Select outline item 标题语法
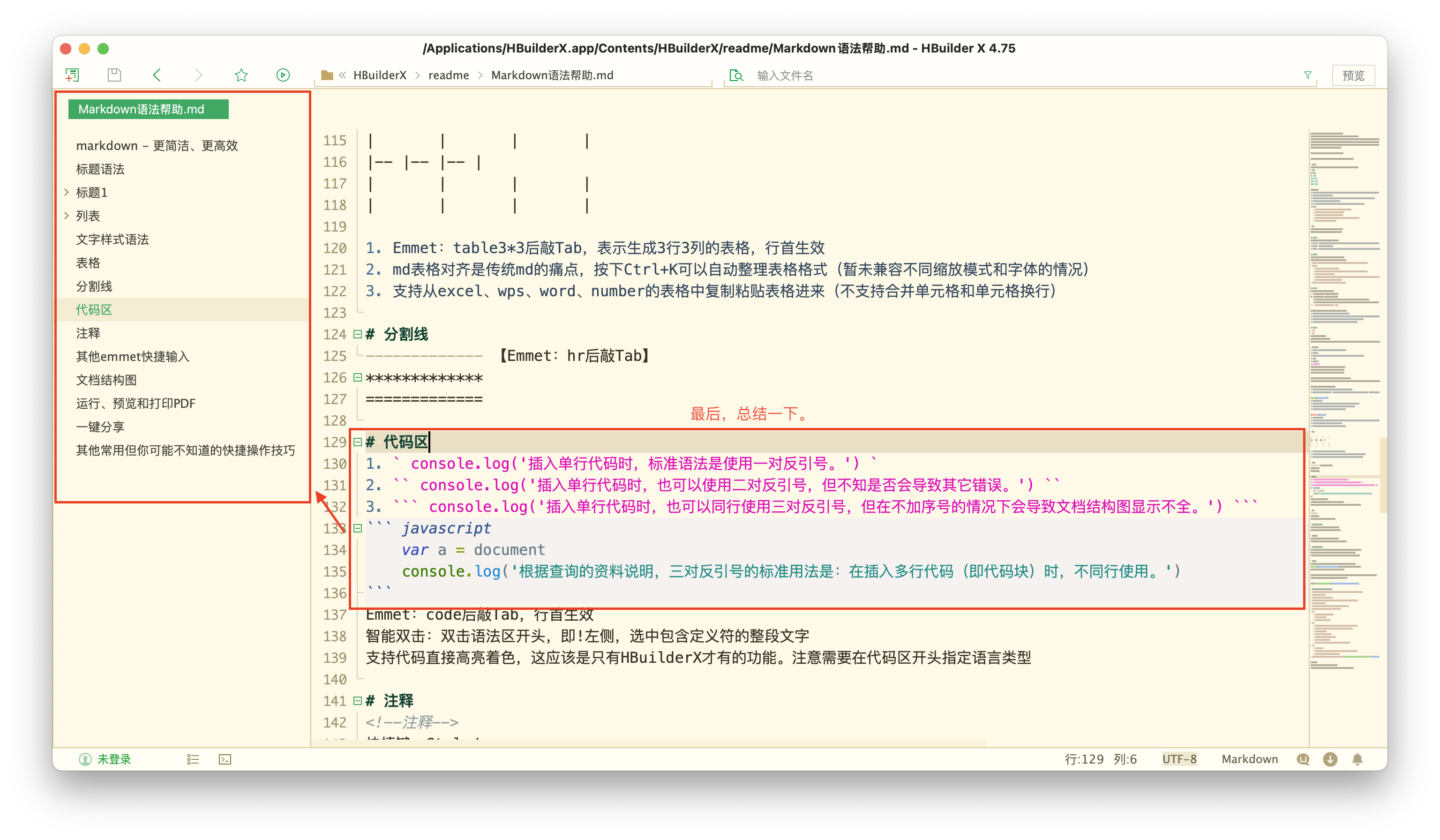The width and height of the screenshot is (1440, 840). [x=100, y=169]
